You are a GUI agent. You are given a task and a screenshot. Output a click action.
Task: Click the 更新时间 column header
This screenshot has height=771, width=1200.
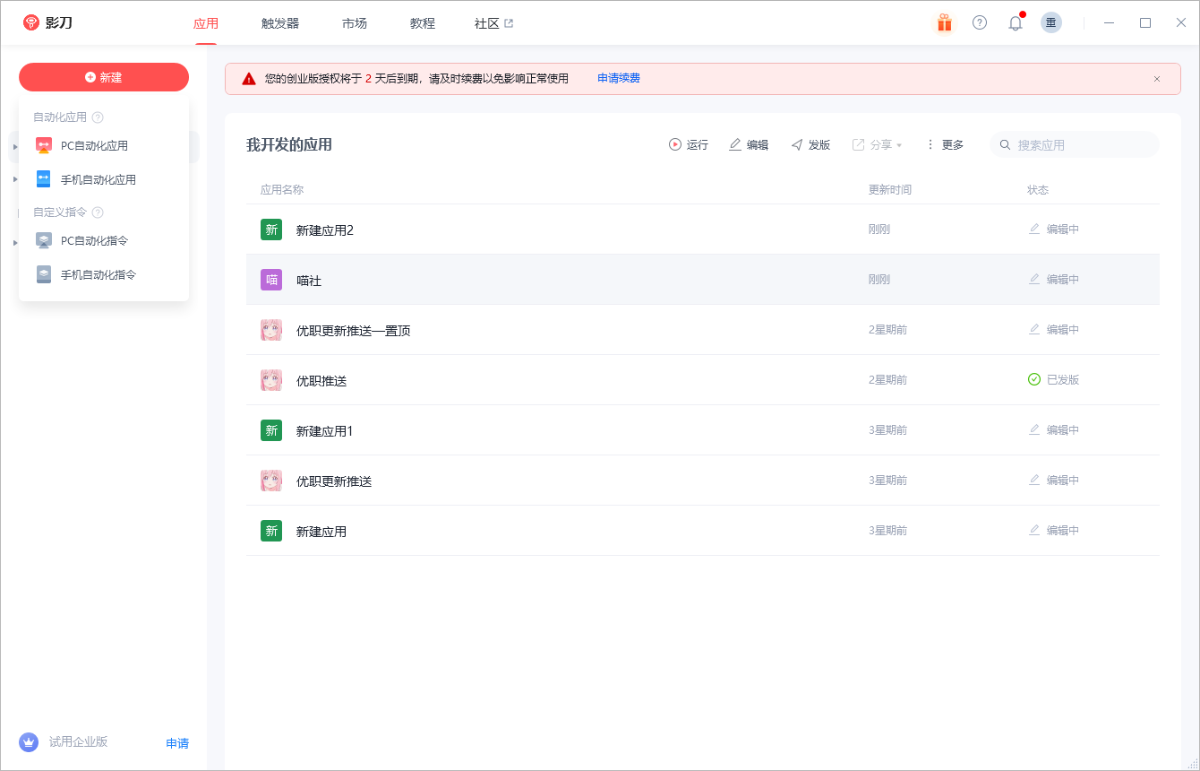[x=890, y=190]
